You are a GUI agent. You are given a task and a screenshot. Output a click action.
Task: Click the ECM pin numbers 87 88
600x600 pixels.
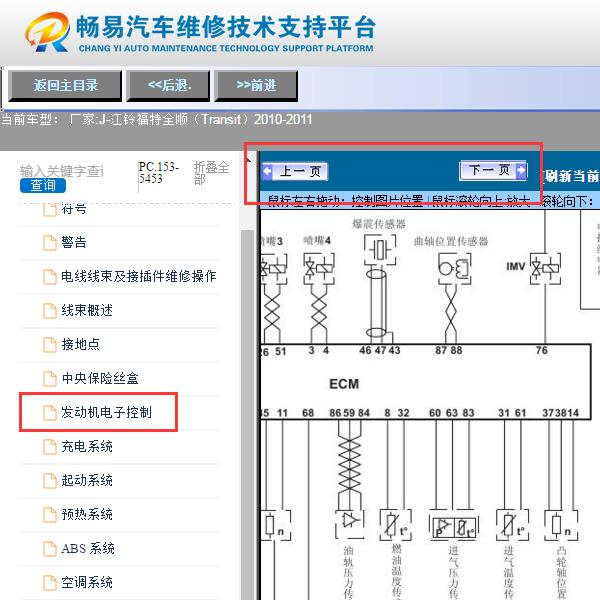point(448,350)
